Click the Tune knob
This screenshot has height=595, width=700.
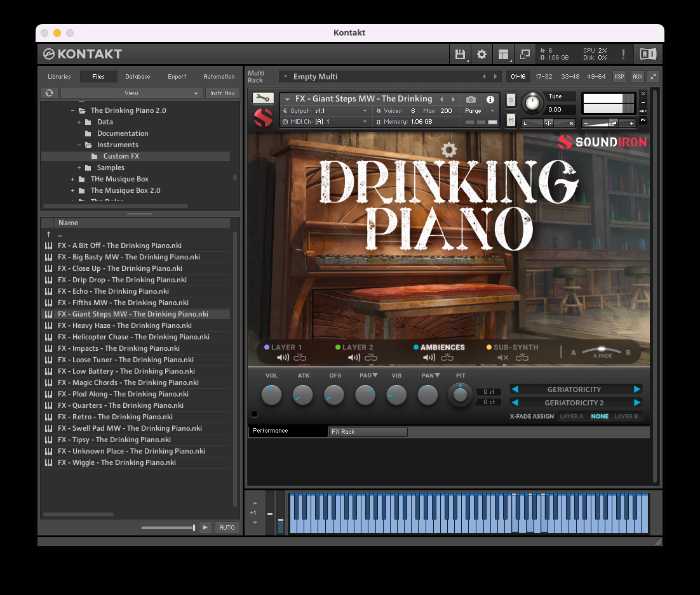click(x=532, y=102)
